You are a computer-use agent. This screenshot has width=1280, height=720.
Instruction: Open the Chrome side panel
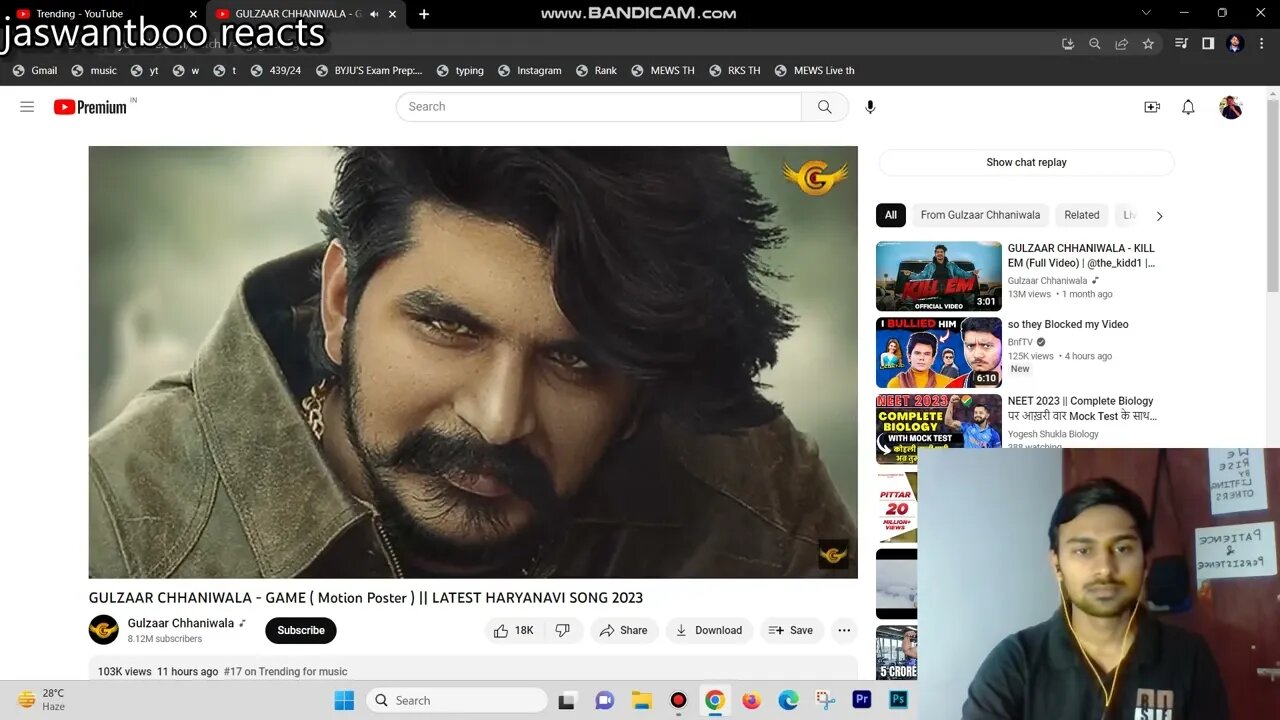pyautogui.click(x=1208, y=43)
